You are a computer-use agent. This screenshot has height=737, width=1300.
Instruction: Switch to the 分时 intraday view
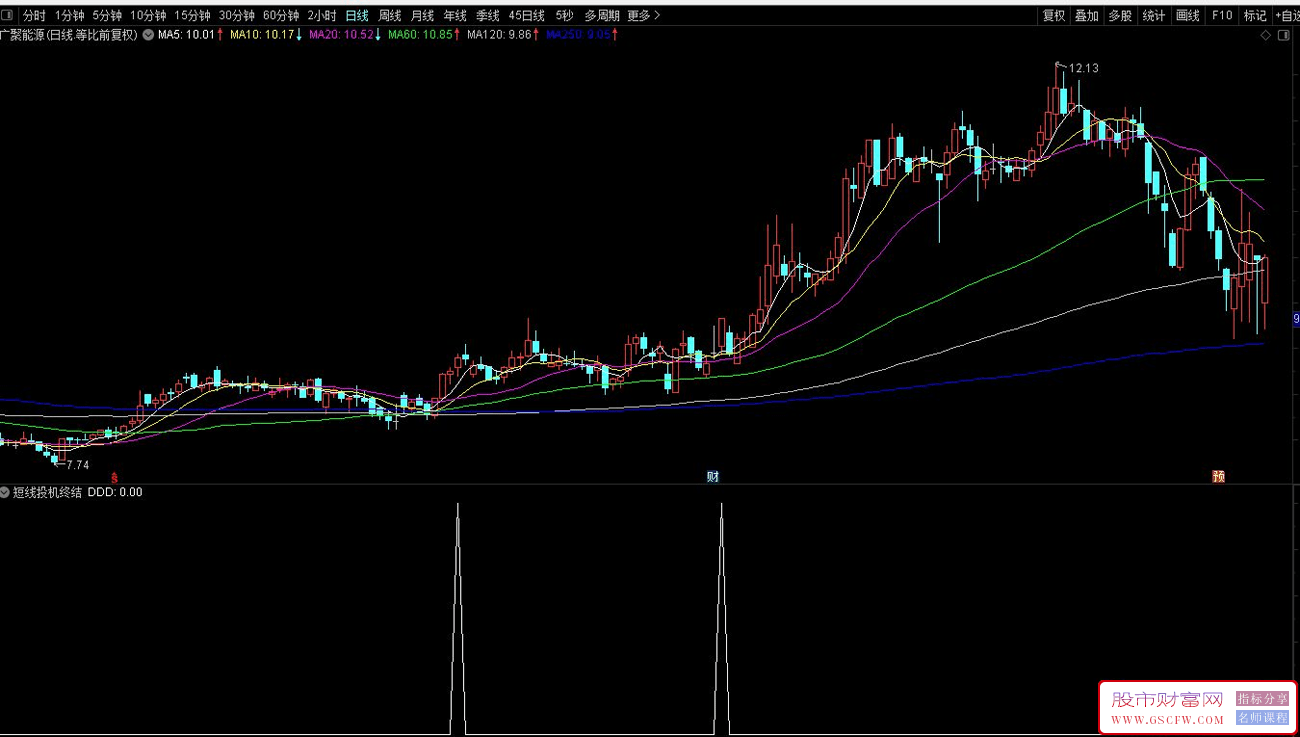pos(34,16)
